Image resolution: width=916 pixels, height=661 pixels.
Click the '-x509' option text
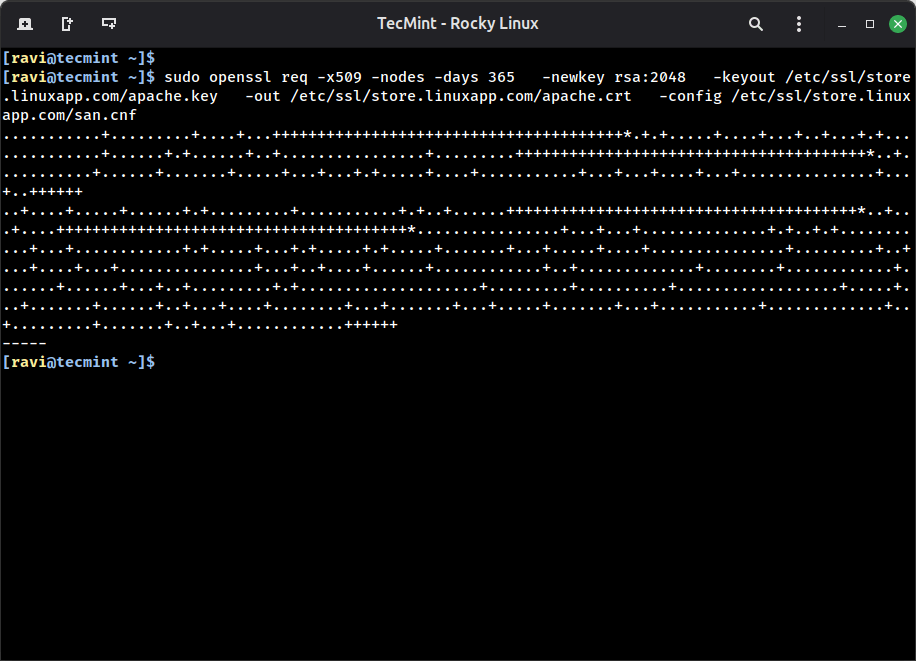[x=339, y=77]
